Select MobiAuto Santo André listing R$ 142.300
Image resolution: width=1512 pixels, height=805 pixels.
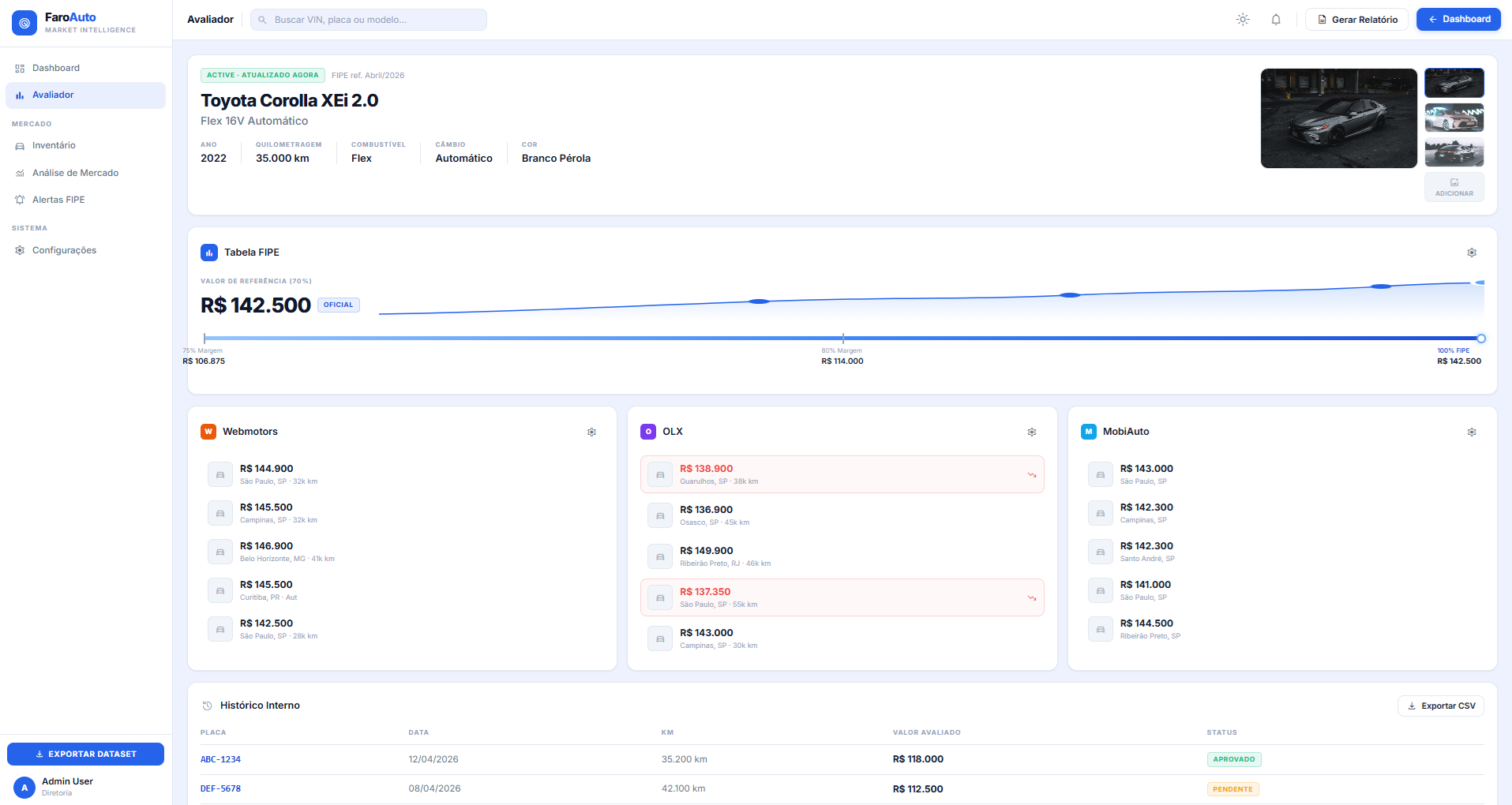tap(1282, 552)
